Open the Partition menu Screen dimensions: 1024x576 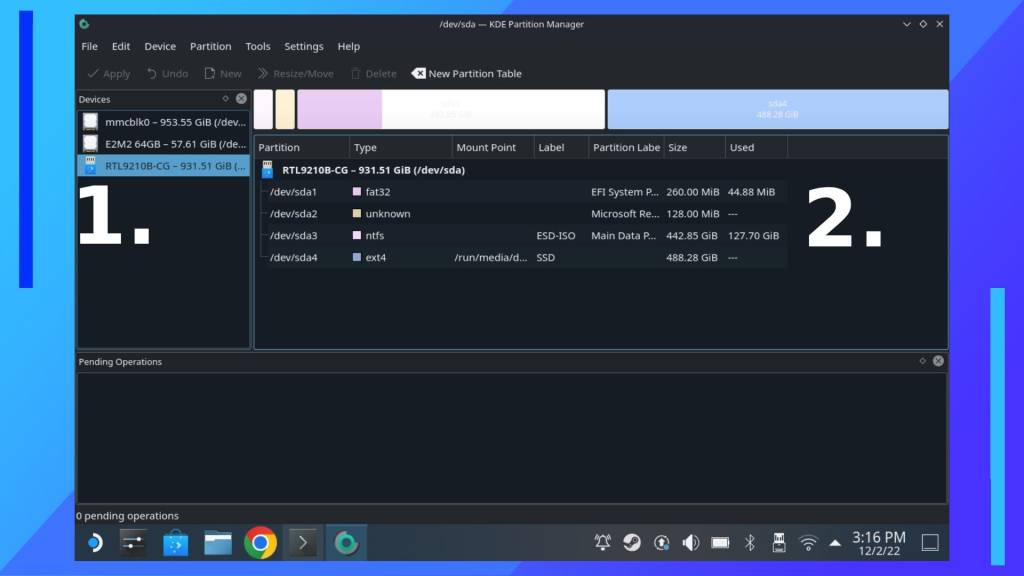point(210,46)
